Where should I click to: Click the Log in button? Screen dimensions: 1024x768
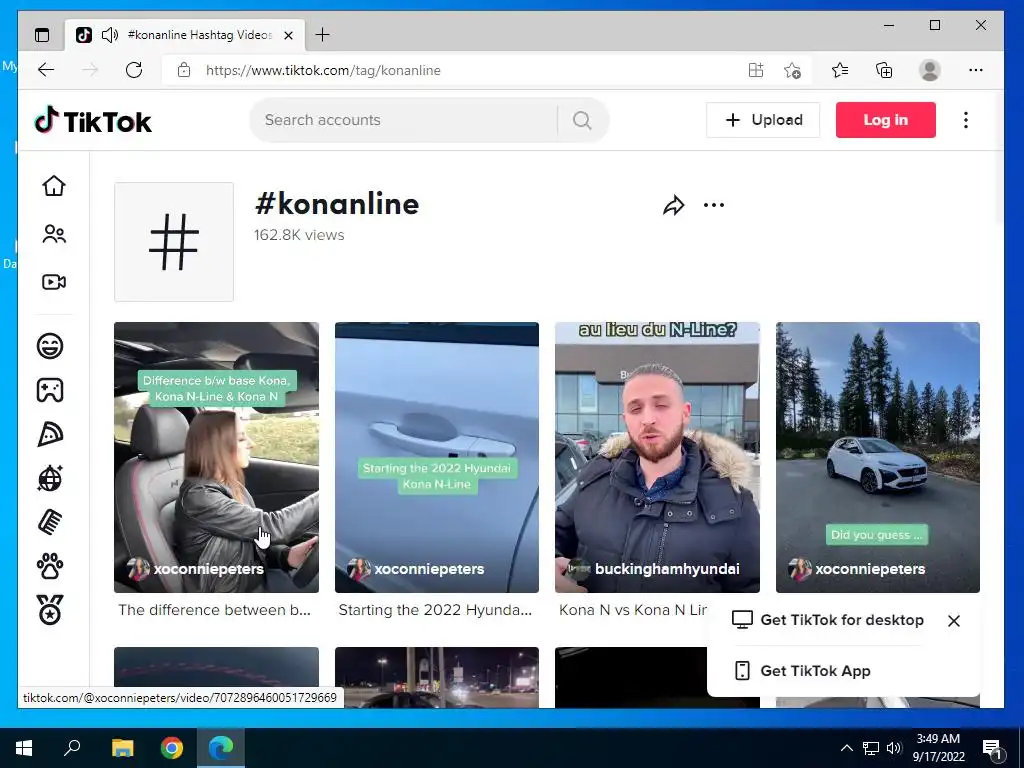(886, 120)
